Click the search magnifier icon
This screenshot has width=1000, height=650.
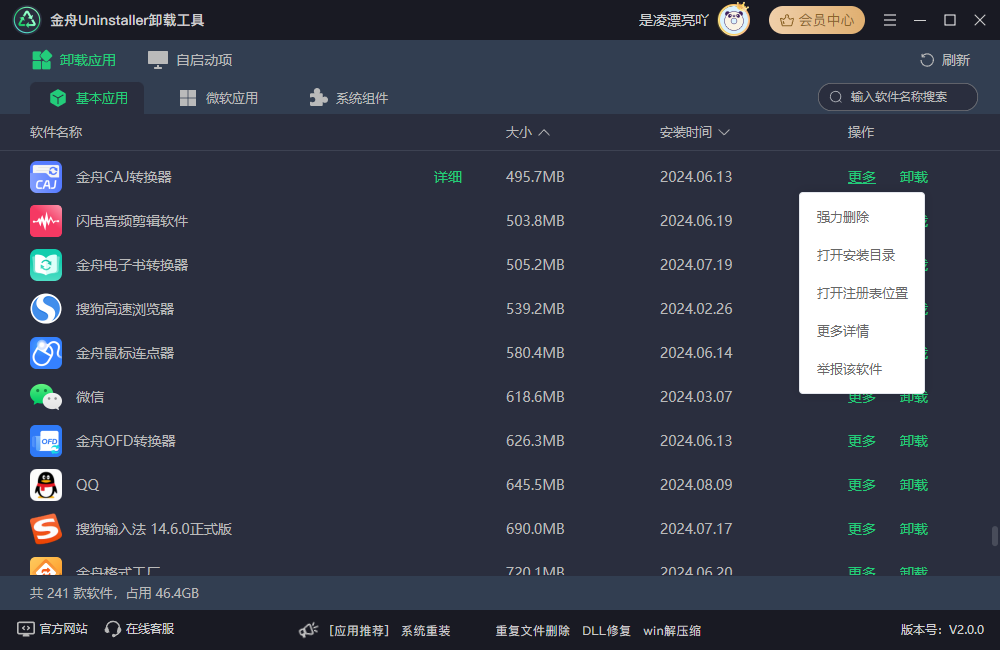[x=835, y=97]
